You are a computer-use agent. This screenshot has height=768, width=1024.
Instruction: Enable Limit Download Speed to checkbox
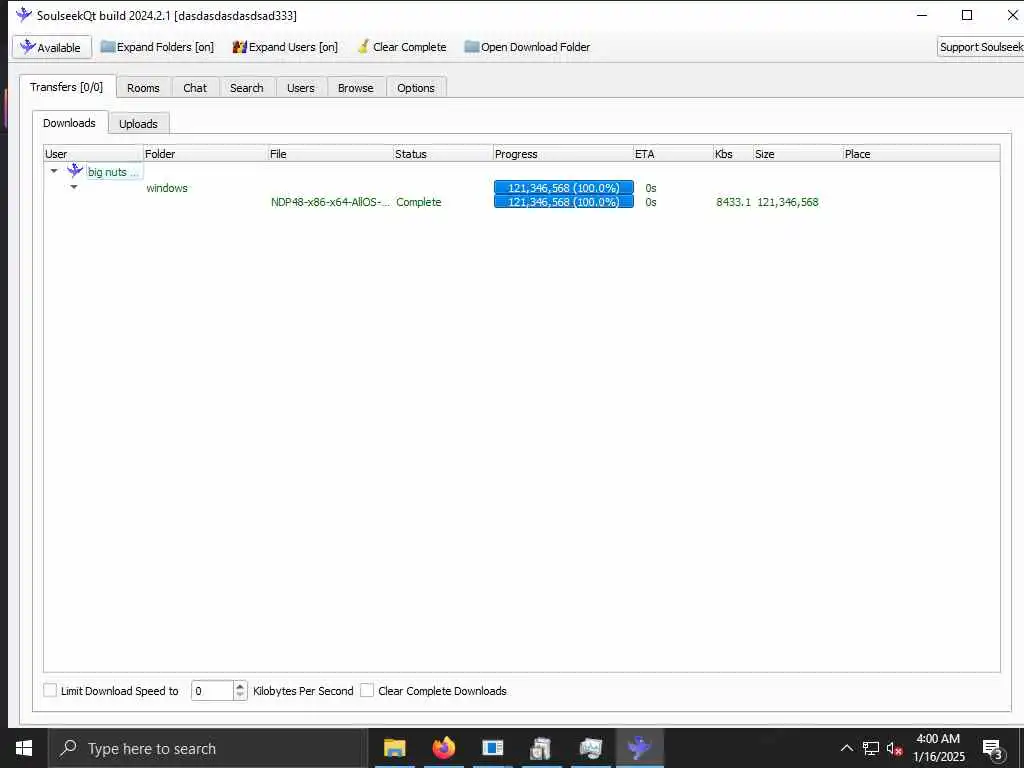pos(50,690)
